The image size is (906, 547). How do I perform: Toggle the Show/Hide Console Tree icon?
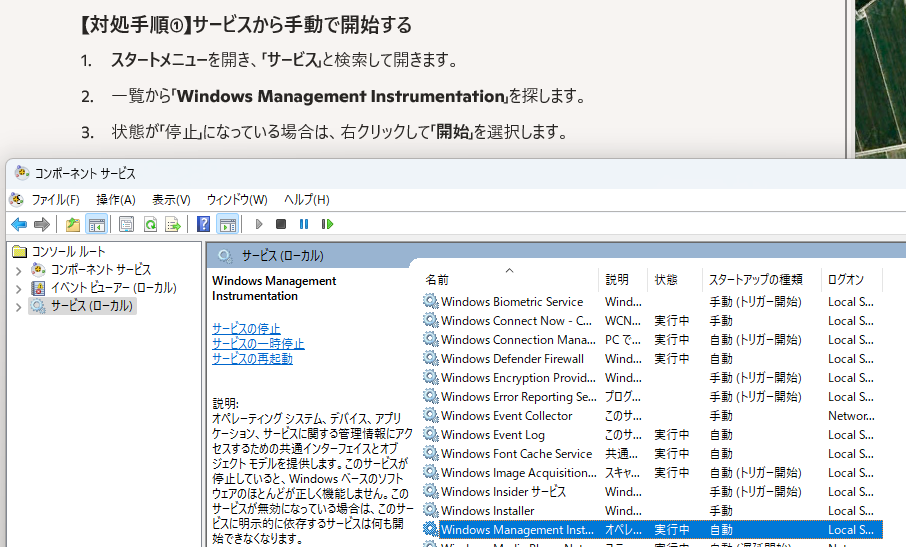coord(96,224)
